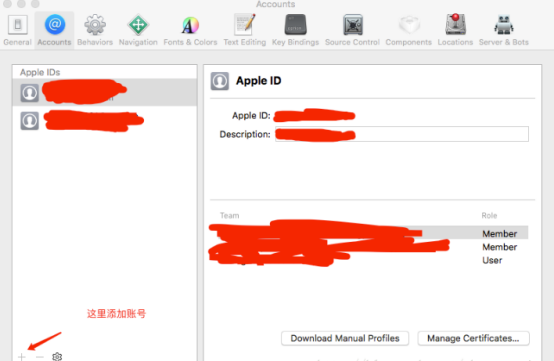Image resolution: width=554 pixels, height=361 pixels.
Task: Click the Description text field
Action: (402, 134)
